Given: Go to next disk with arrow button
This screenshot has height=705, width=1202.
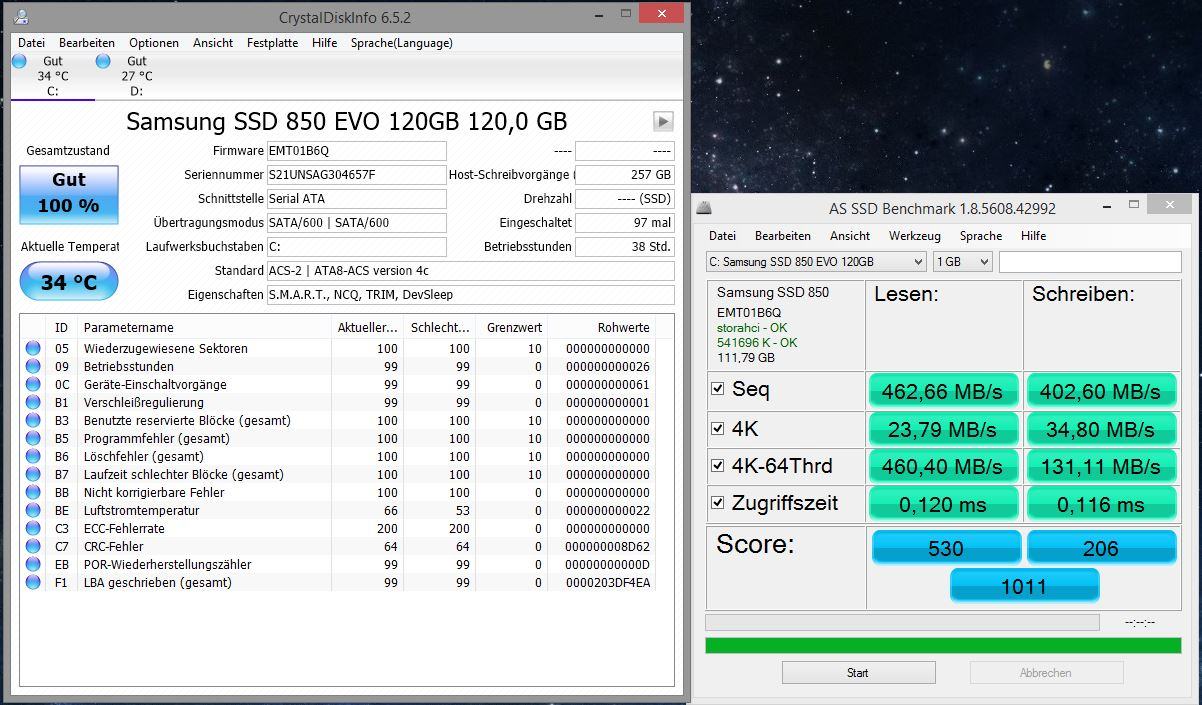Looking at the screenshot, I should 663,121.
